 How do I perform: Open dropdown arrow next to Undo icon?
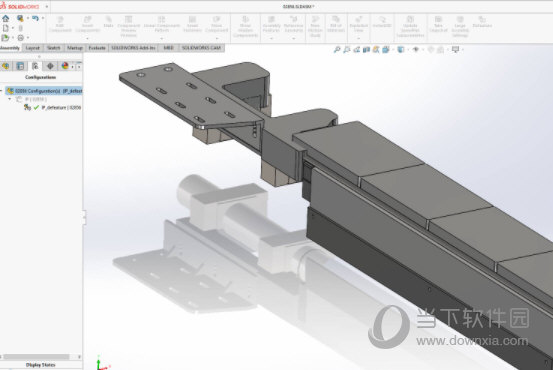click(43, 18)
